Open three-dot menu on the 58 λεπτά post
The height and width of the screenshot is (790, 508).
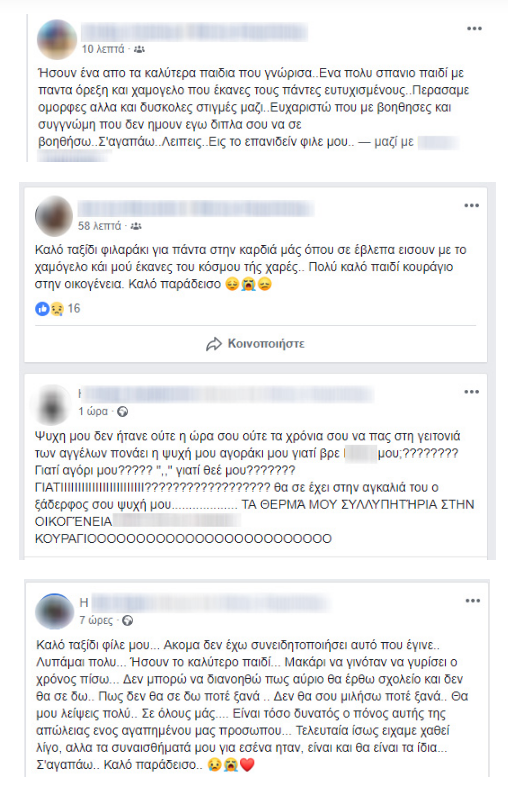[471, 206]
